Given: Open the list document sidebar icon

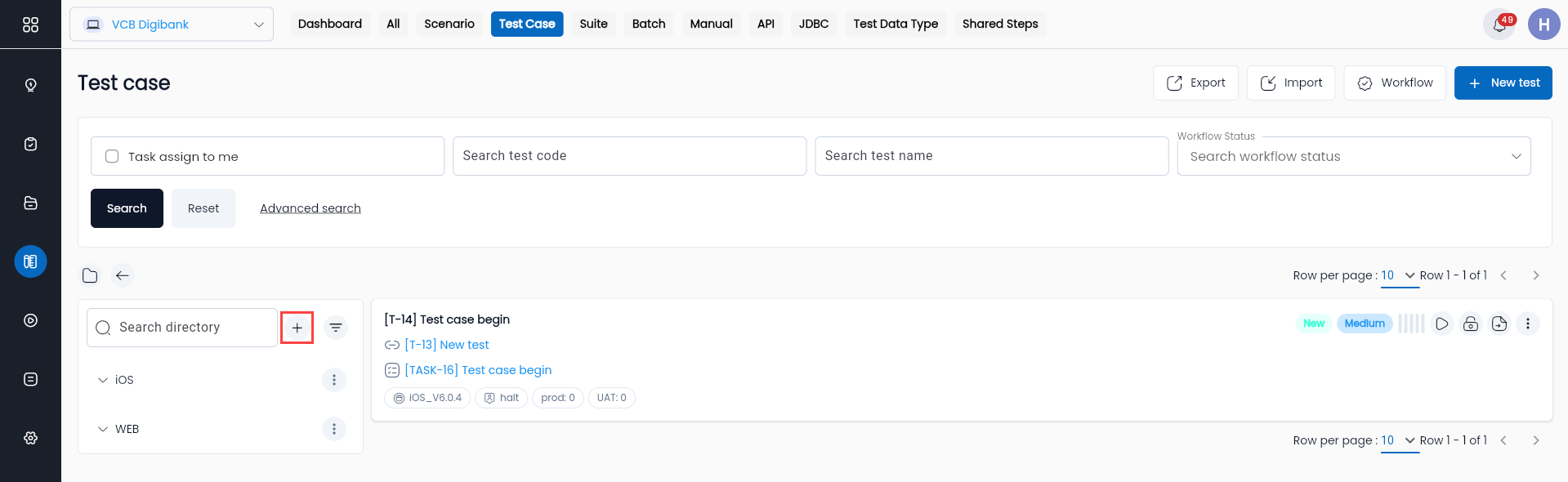Looking at the screenshot, I should point(30,379).
